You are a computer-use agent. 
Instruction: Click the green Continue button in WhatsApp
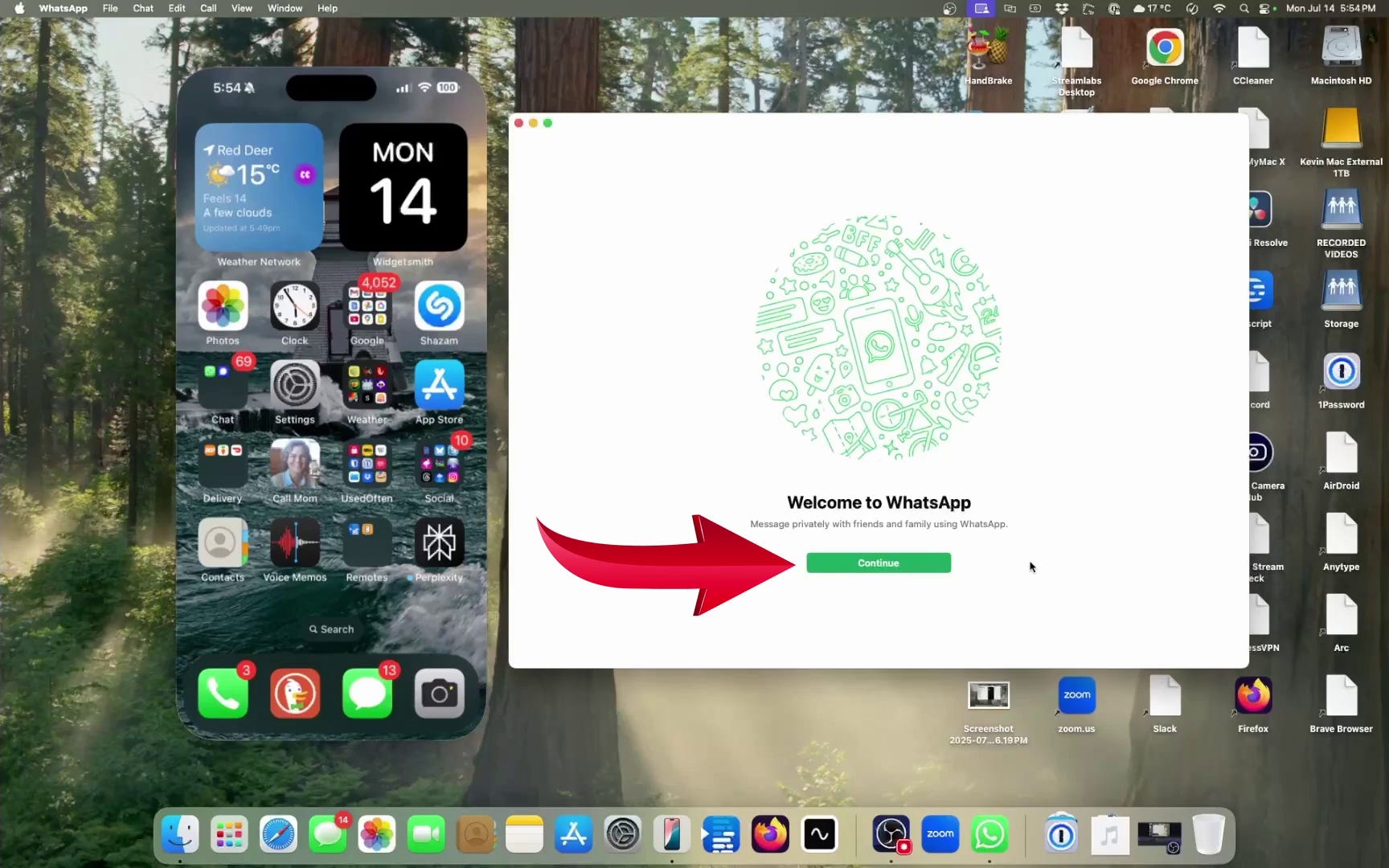click(879, 563)
